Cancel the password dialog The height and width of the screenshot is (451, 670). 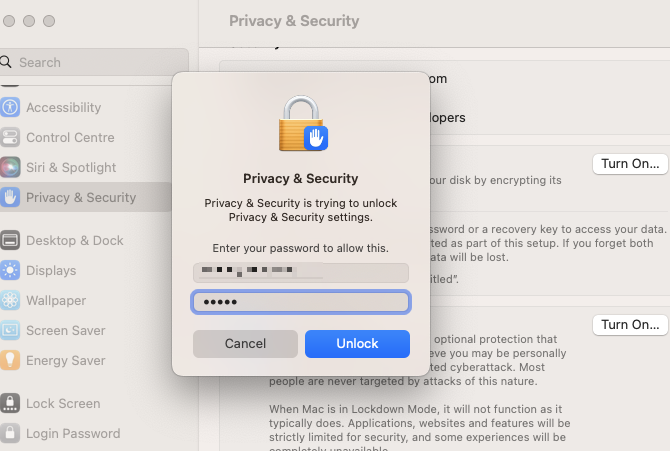point(245,344)
